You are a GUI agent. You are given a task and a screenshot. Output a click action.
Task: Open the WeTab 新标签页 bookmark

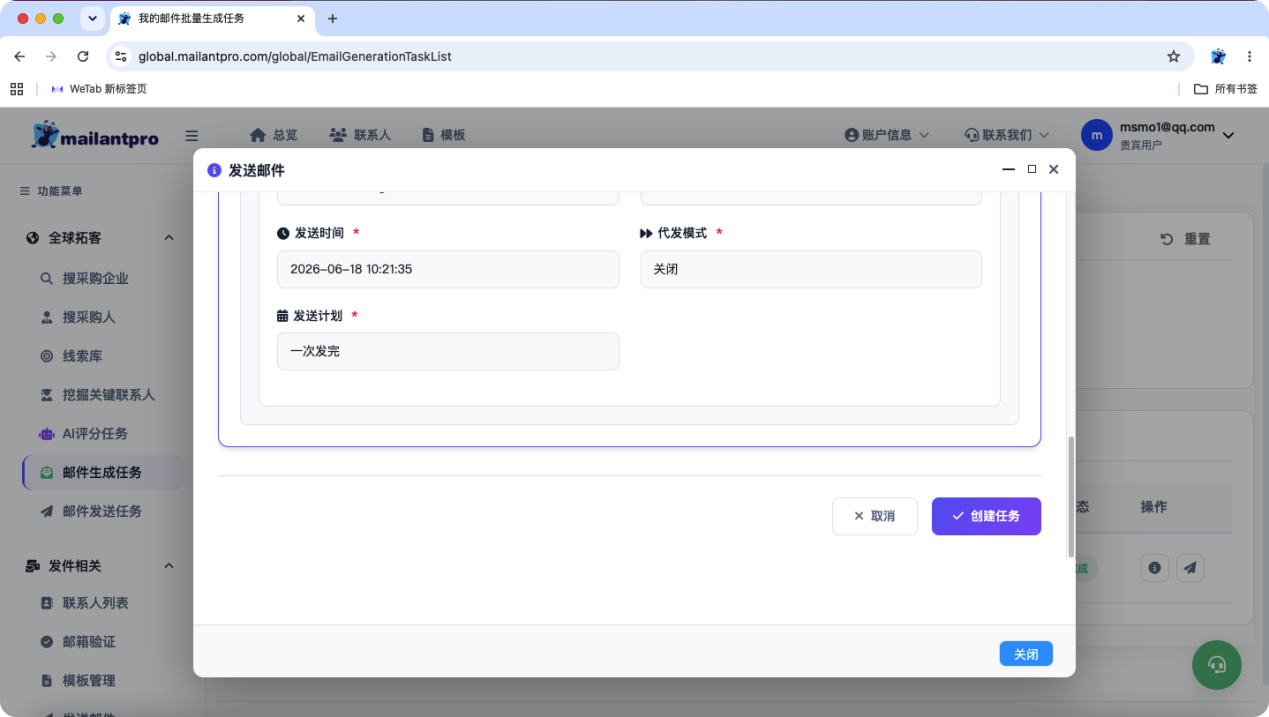pyautogui.click(x=99, y=89)
